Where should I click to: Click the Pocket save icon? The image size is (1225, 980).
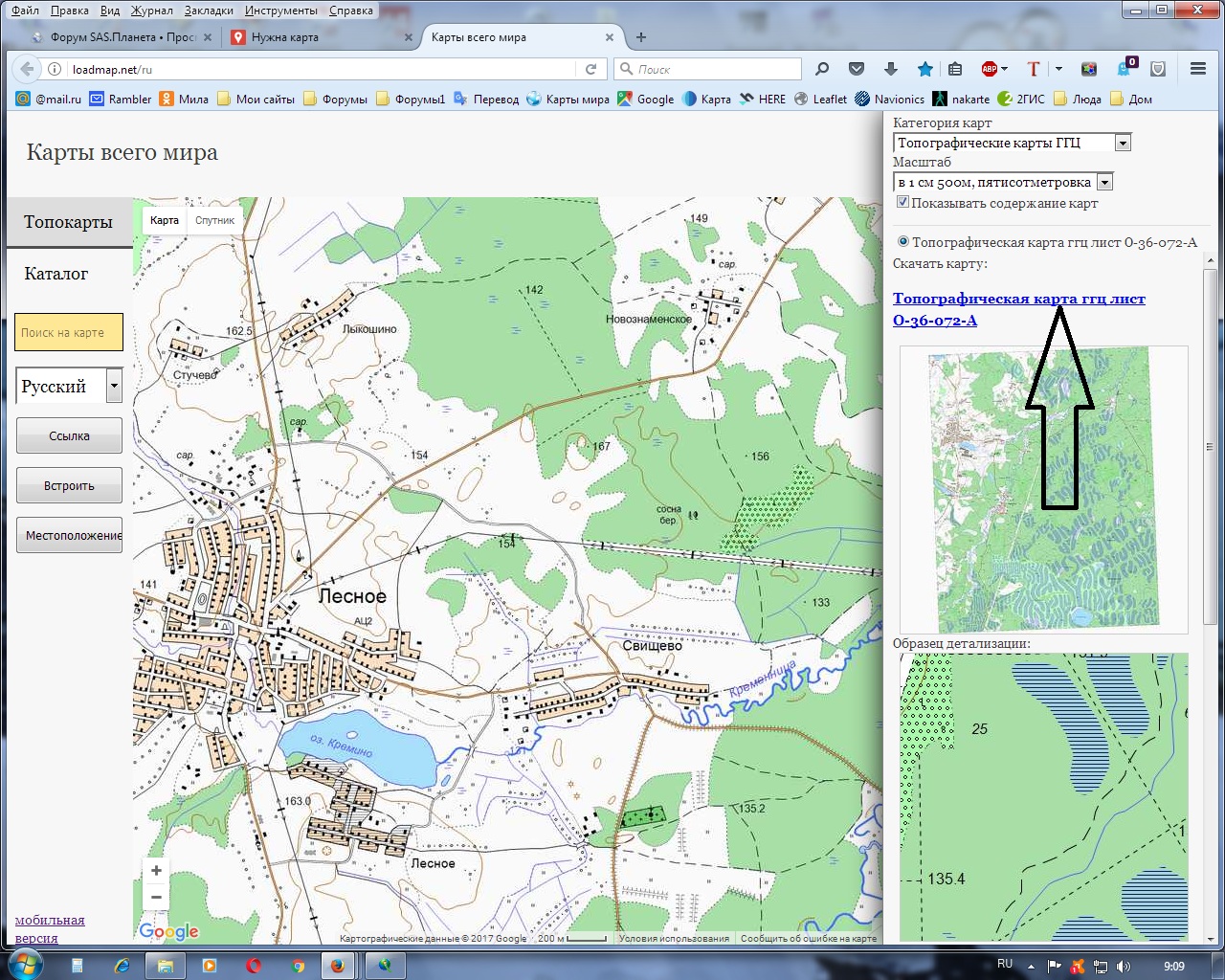[857, 69]
